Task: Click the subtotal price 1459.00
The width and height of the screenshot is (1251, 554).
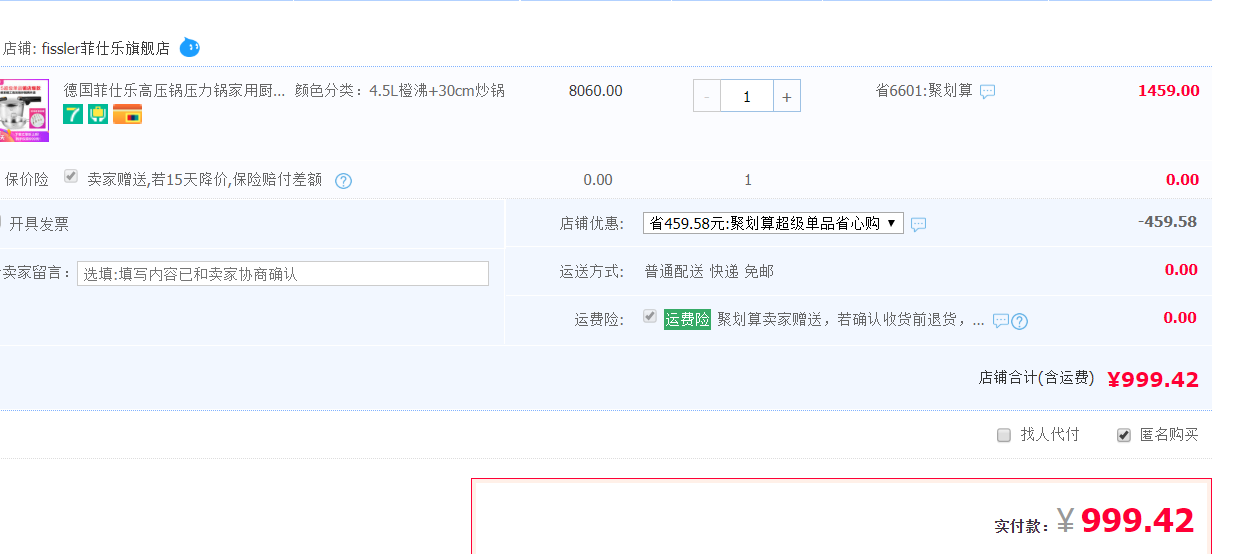Action: coord(1168,91)
